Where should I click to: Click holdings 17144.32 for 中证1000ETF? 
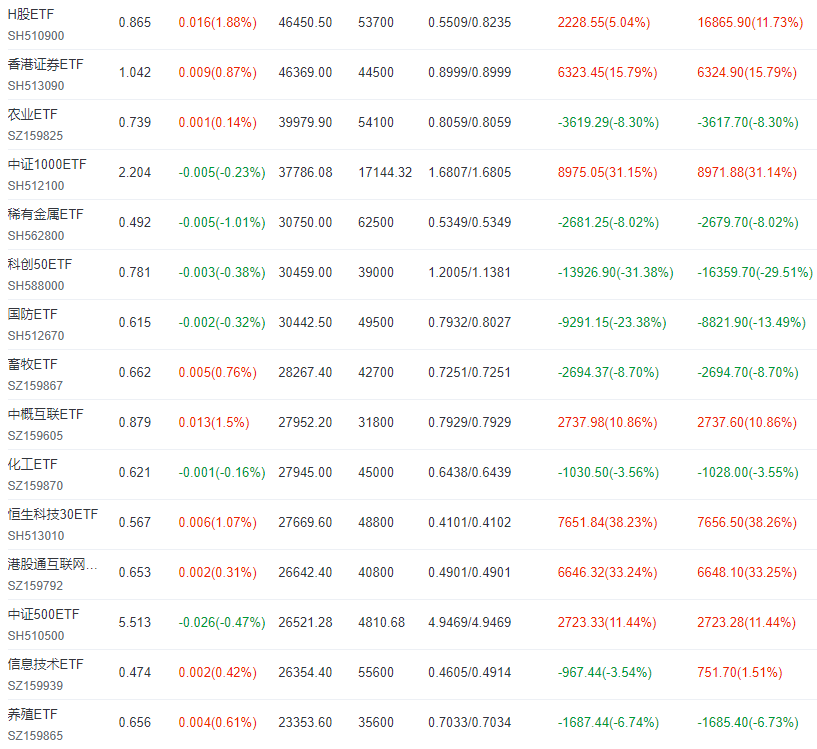[x=385, y=173]
